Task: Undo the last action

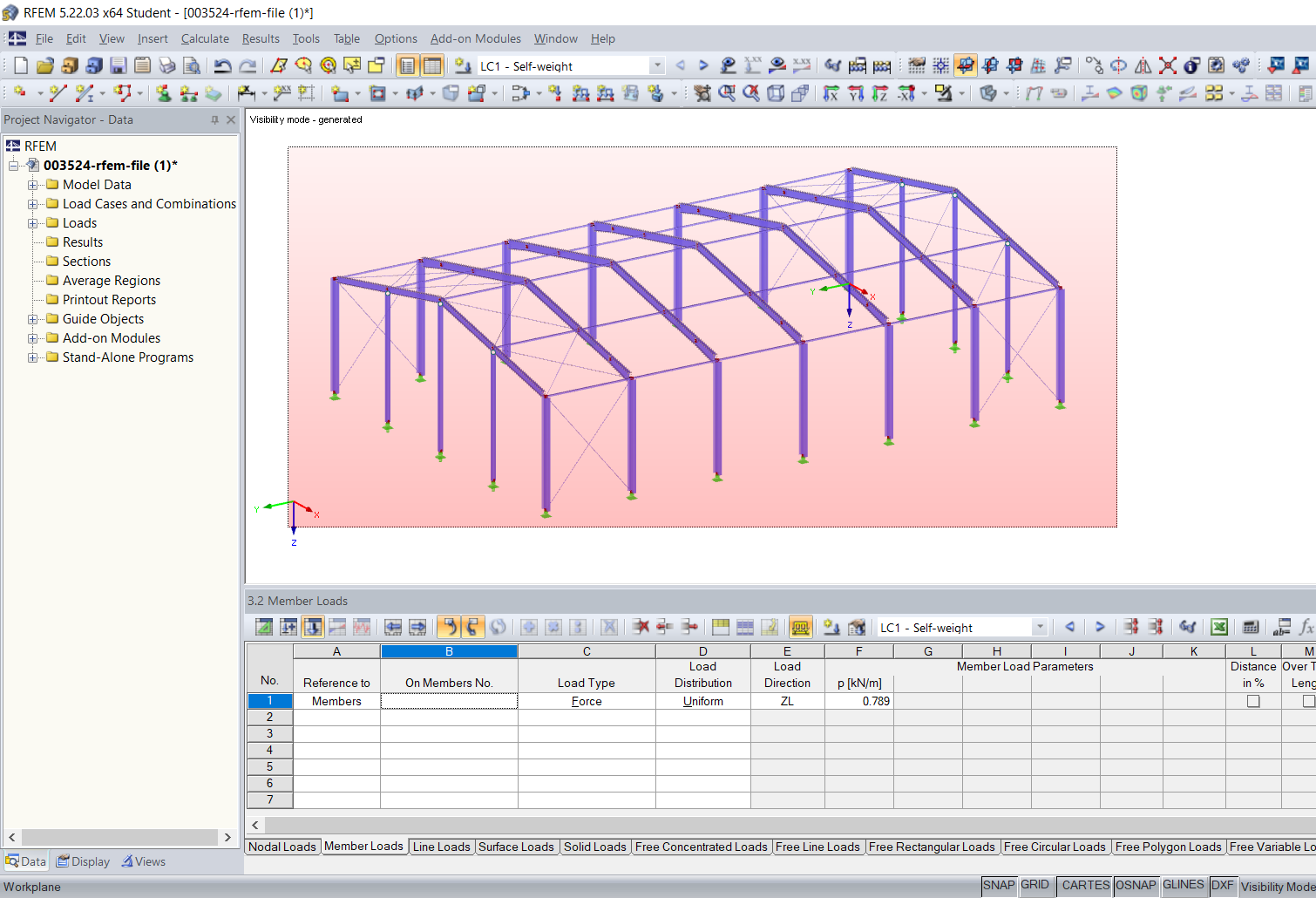Action: coord(223,65)
